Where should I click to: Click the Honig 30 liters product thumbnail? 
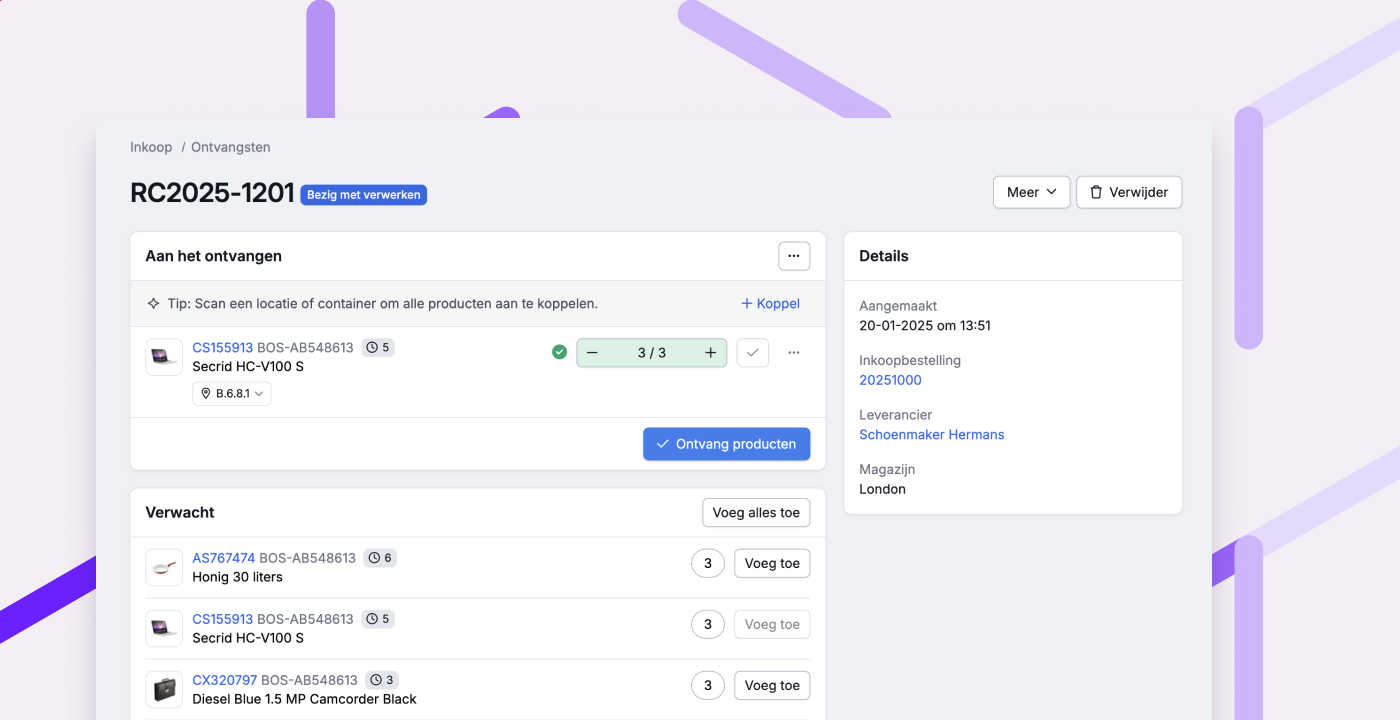[164, 567]
